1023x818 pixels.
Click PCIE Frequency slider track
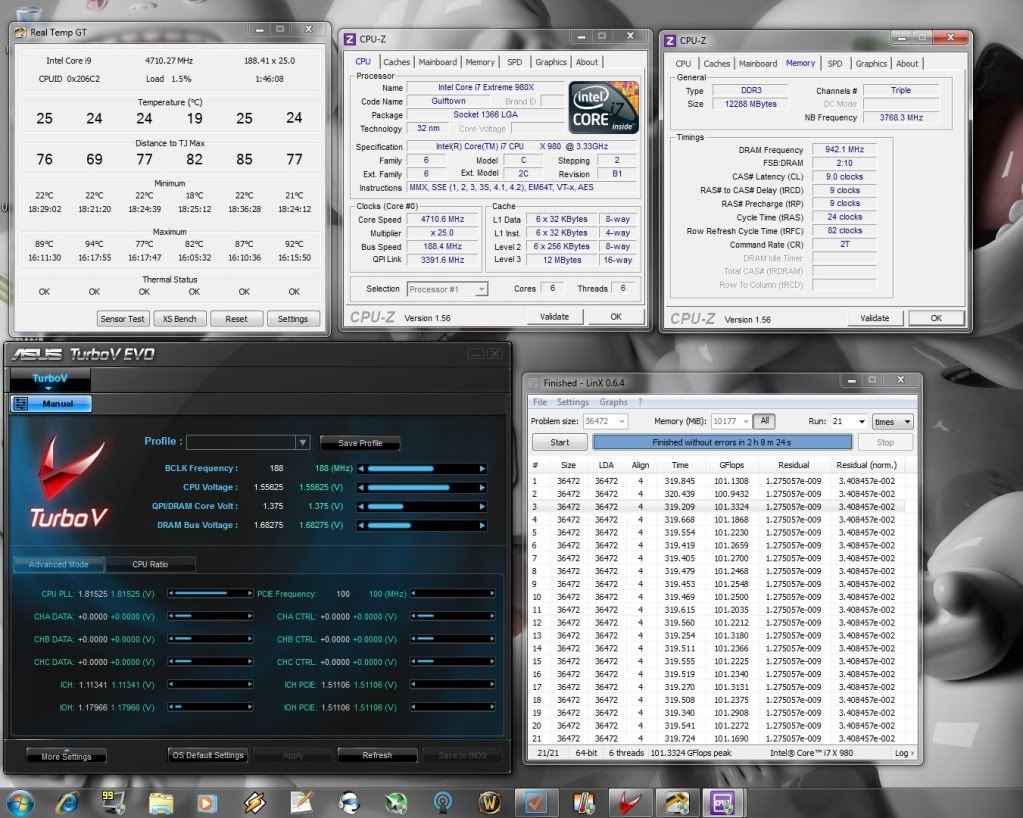(x=453, y=594)
